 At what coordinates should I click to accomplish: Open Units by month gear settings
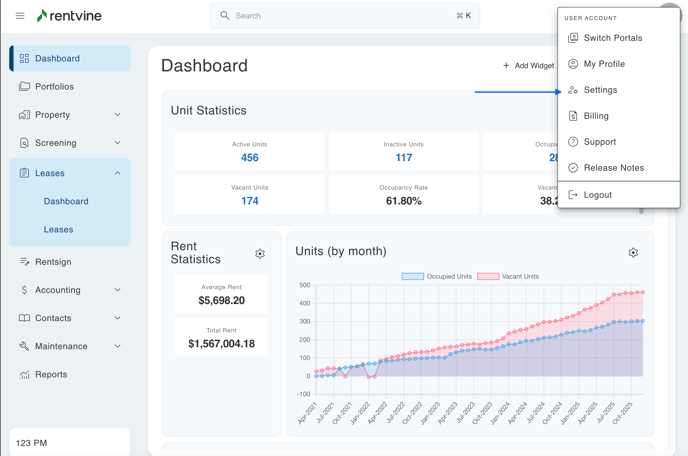tap(633, 253)
